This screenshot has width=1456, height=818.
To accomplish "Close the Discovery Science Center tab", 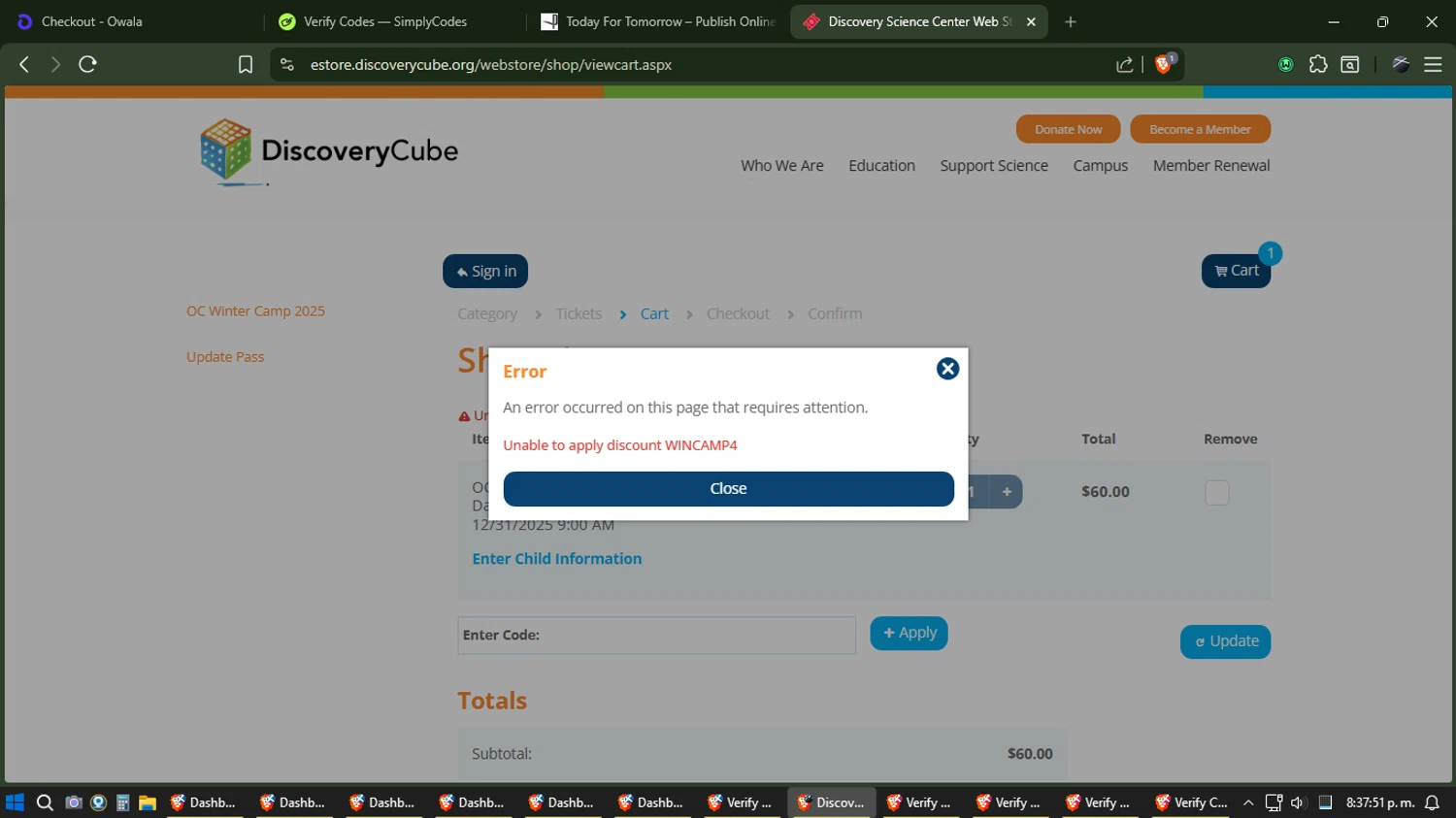I will (x=1031, y=21).
